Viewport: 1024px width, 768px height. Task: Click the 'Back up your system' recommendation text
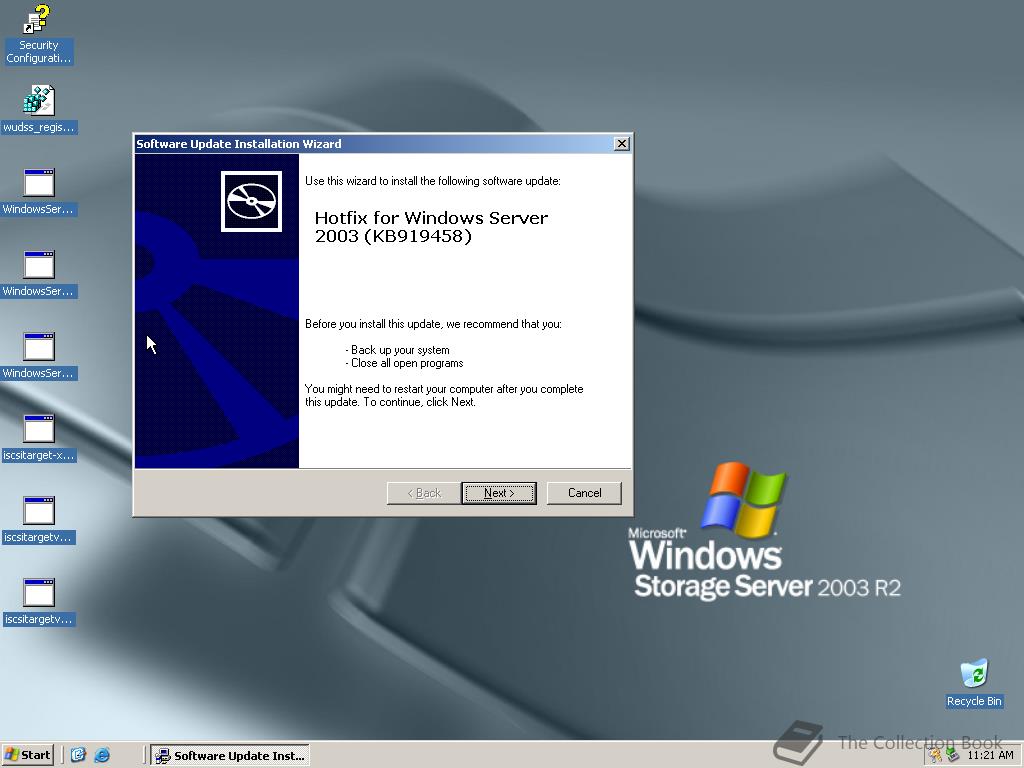(x=400, y=350)
